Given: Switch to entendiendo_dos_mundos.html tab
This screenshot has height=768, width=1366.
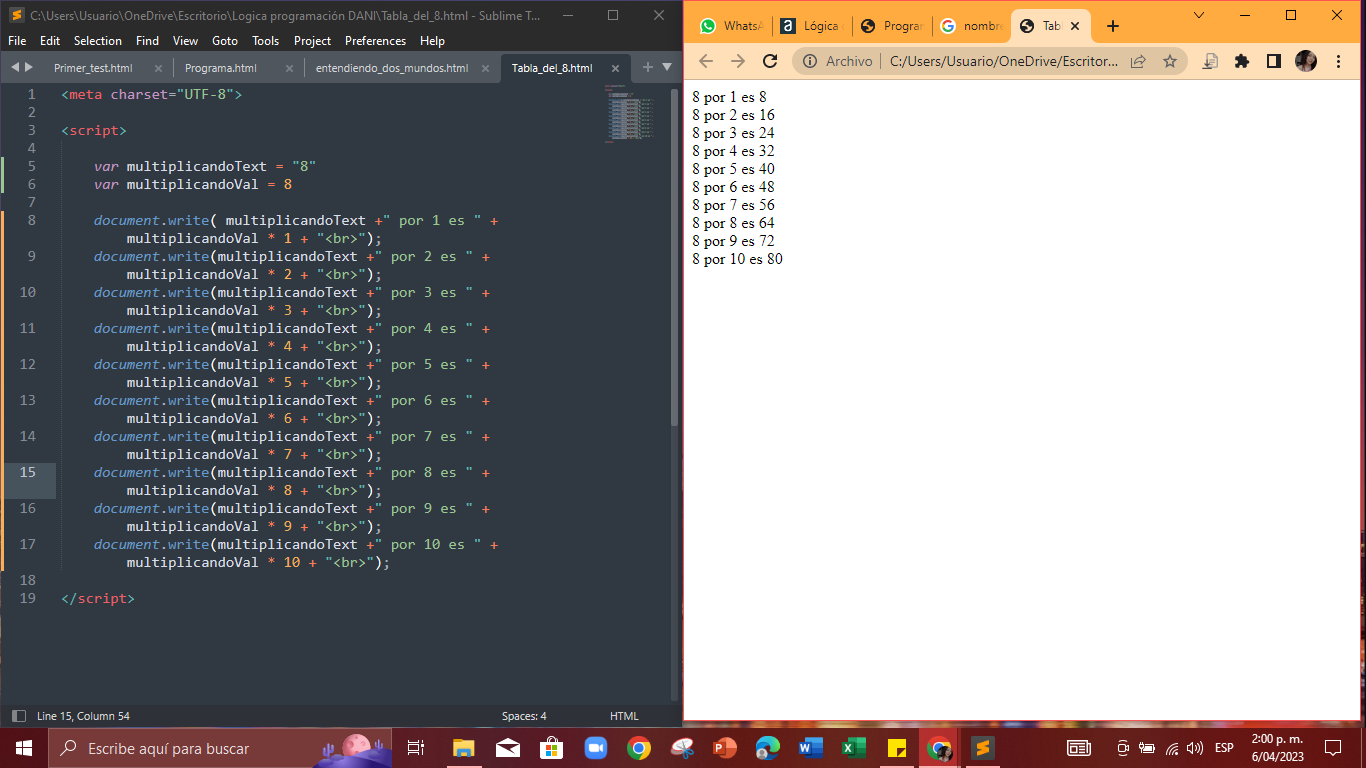Looking at the screenshot, I should (x=392, y=68).
